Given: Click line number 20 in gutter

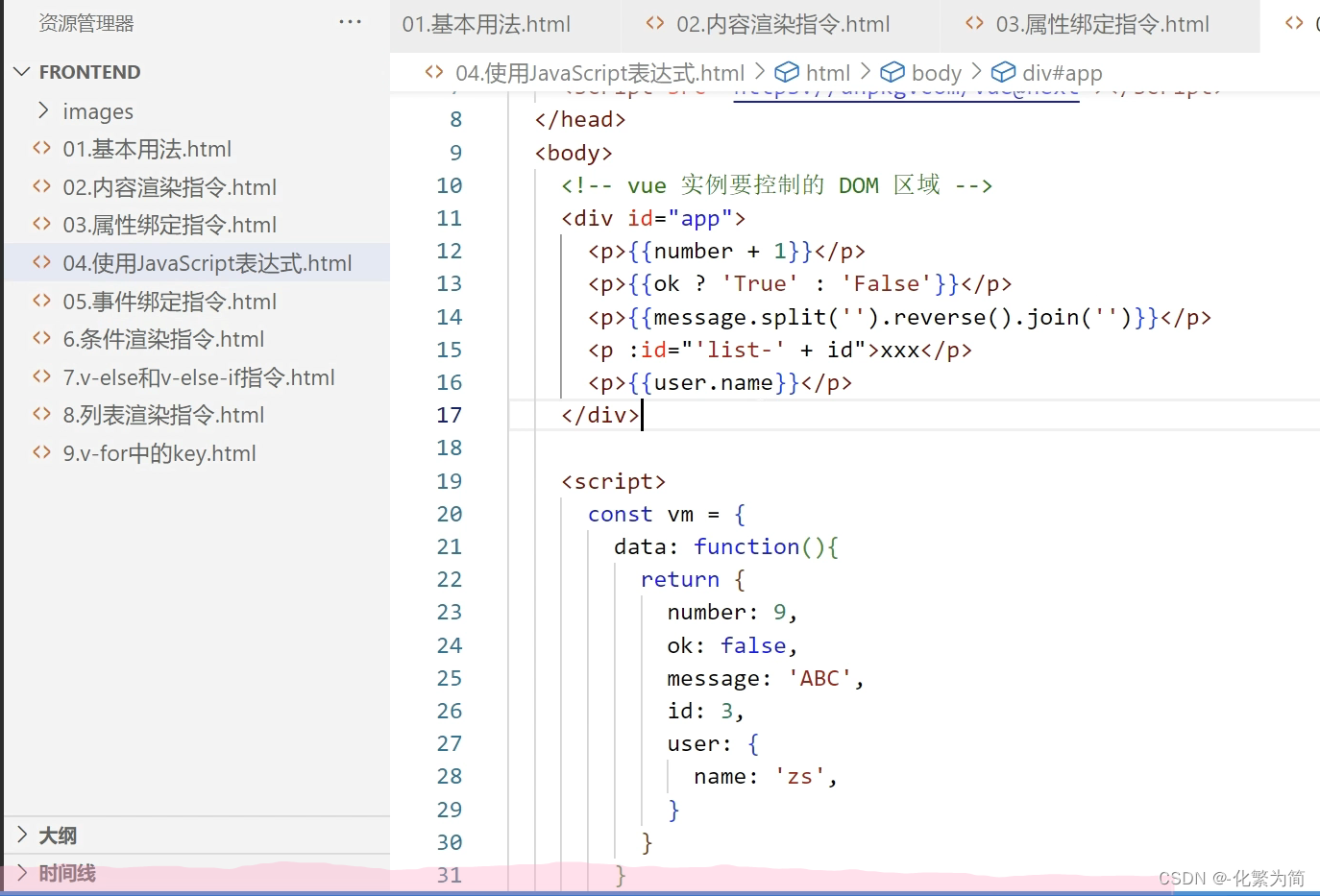Looking at the screenshot, I should (450, 514).
